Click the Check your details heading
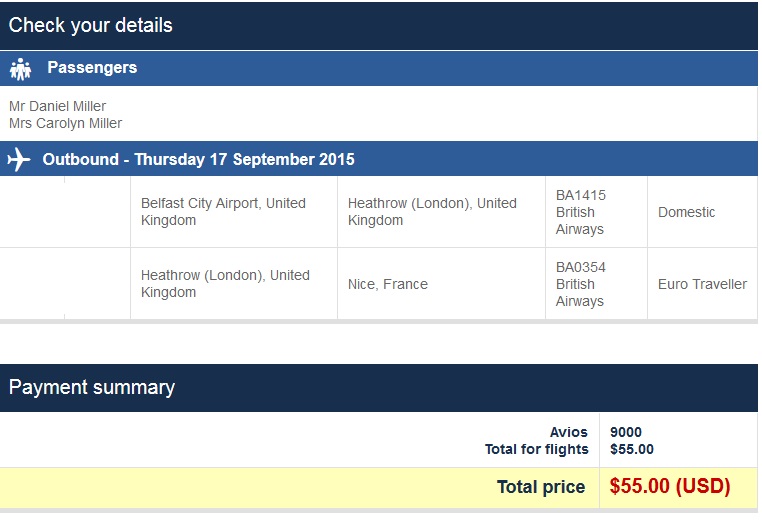 [x=91, y=26]
